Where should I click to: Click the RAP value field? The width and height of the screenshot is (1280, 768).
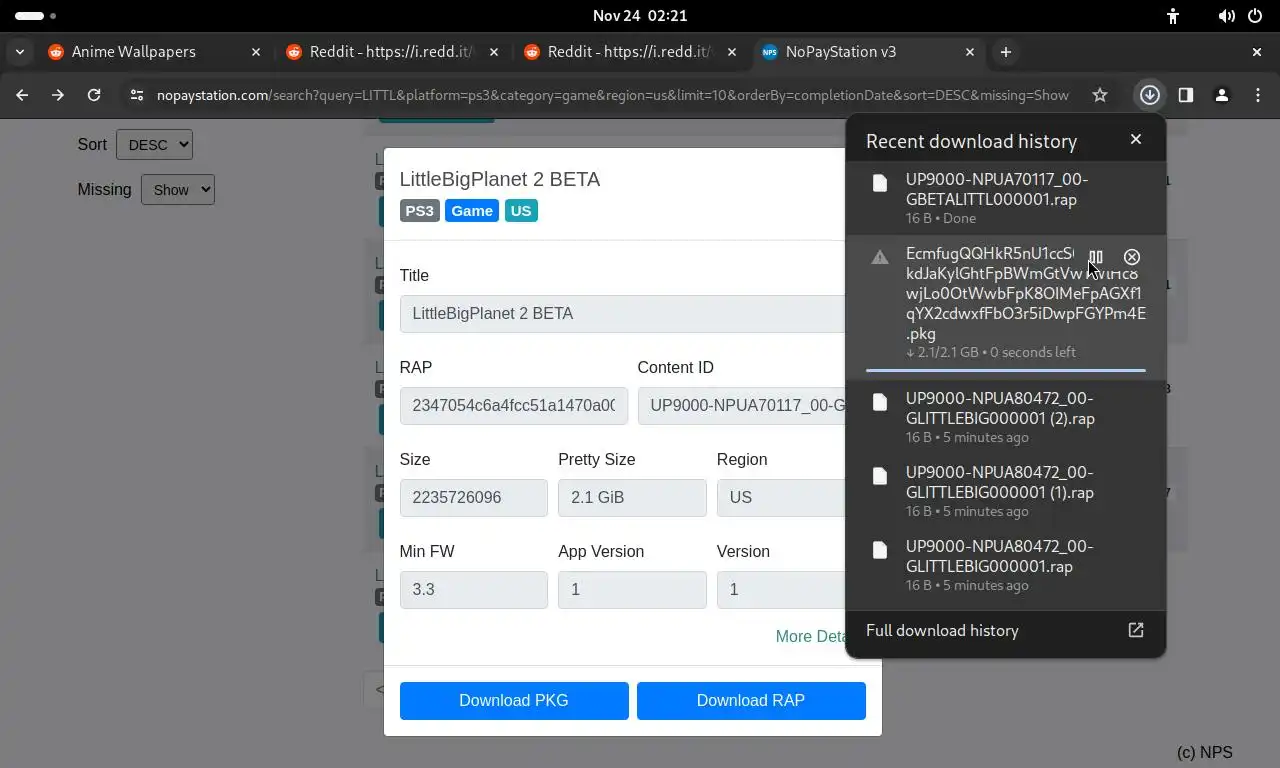[514, 406]
